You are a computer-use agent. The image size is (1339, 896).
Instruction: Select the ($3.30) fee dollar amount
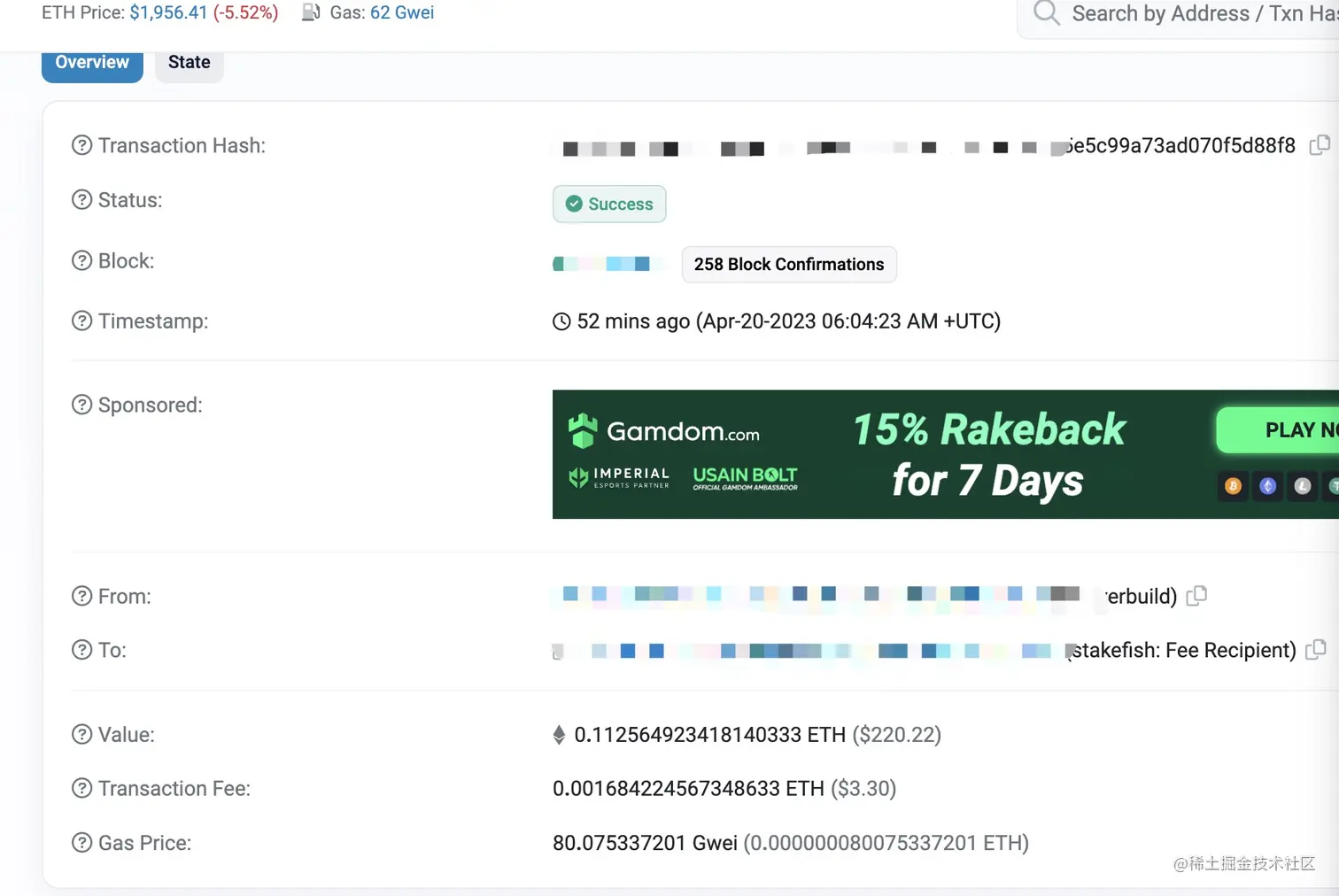863,788
